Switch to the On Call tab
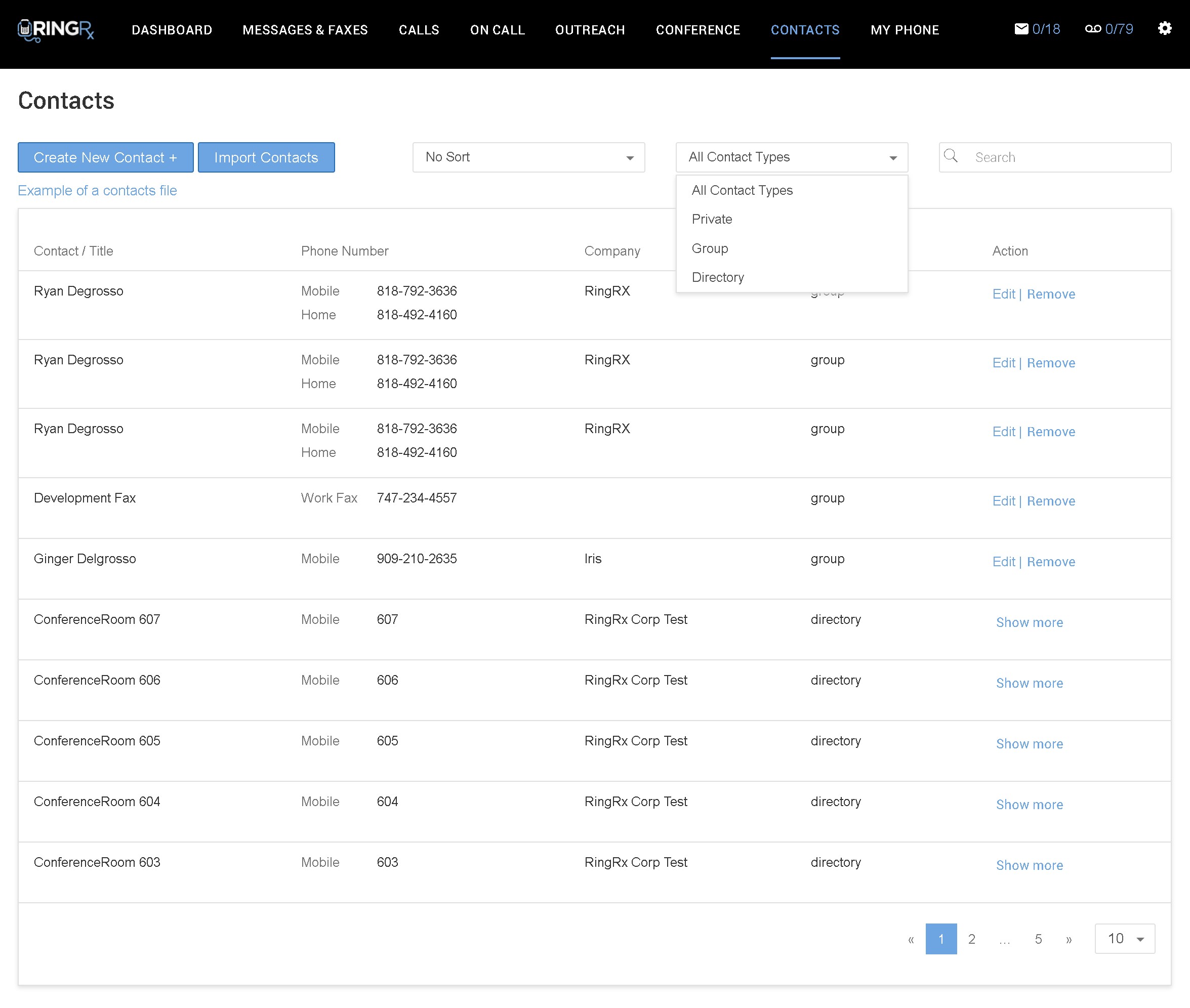This screenshot has width=1190, height=1008. [497, 30]
